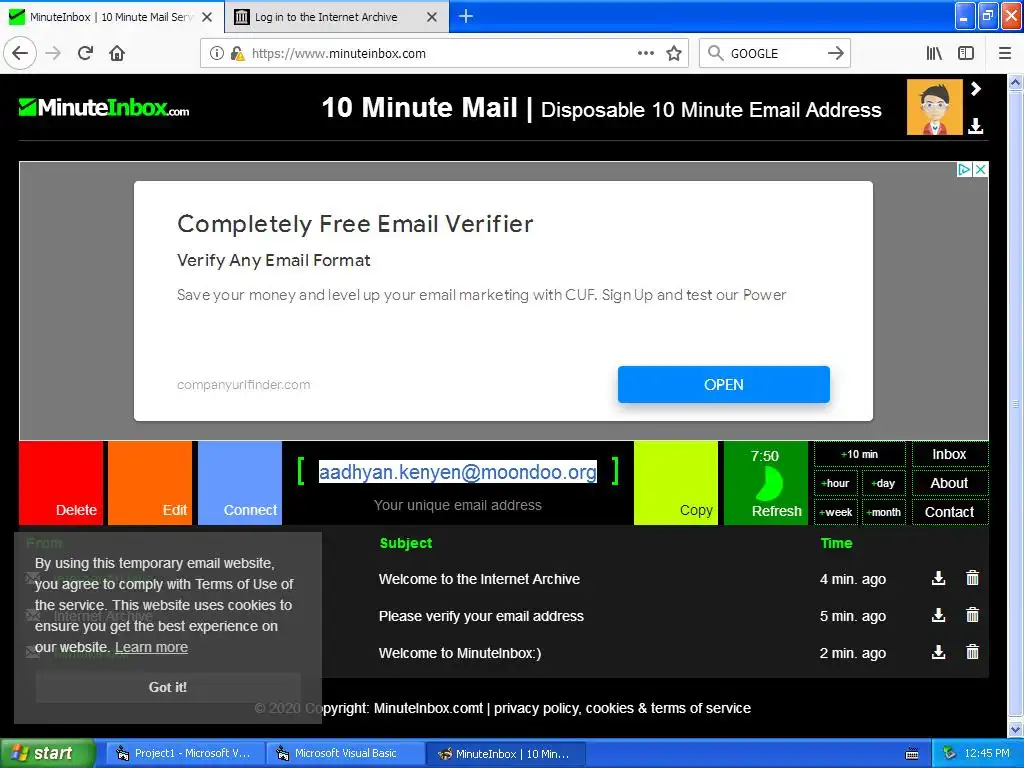Open Welcome to MinuteInbox:) message

coord(460,653)
